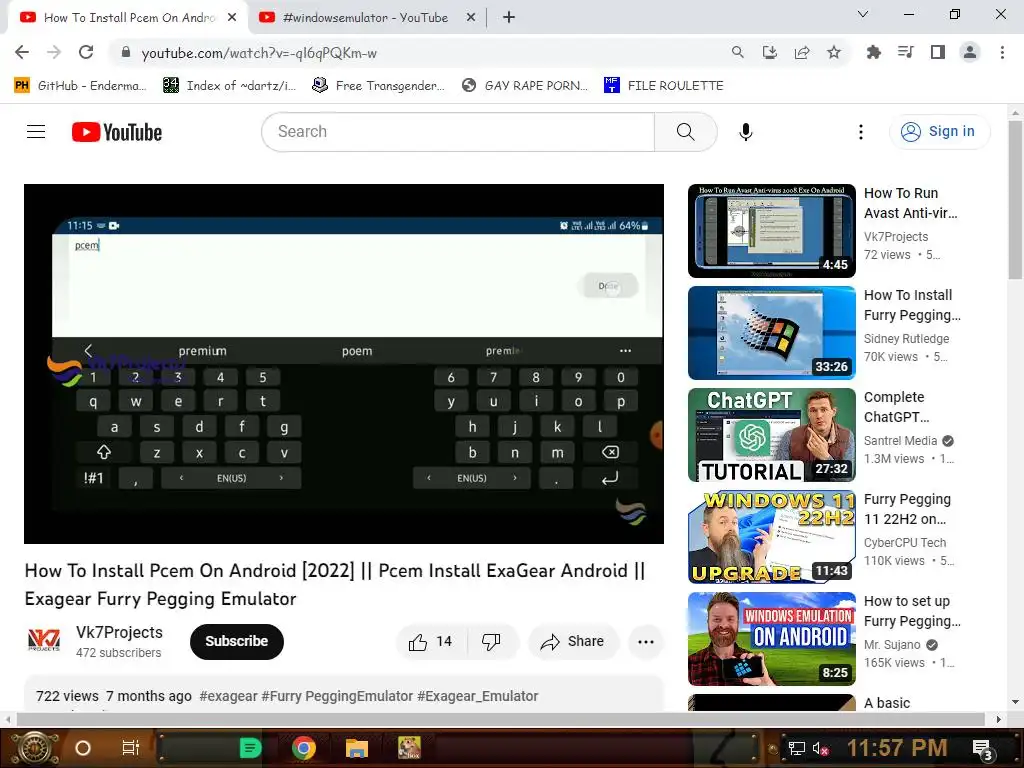Screen dimensions: 1024x768
Task: Click the Share button under the video
Action: click(x=573, y=642)
